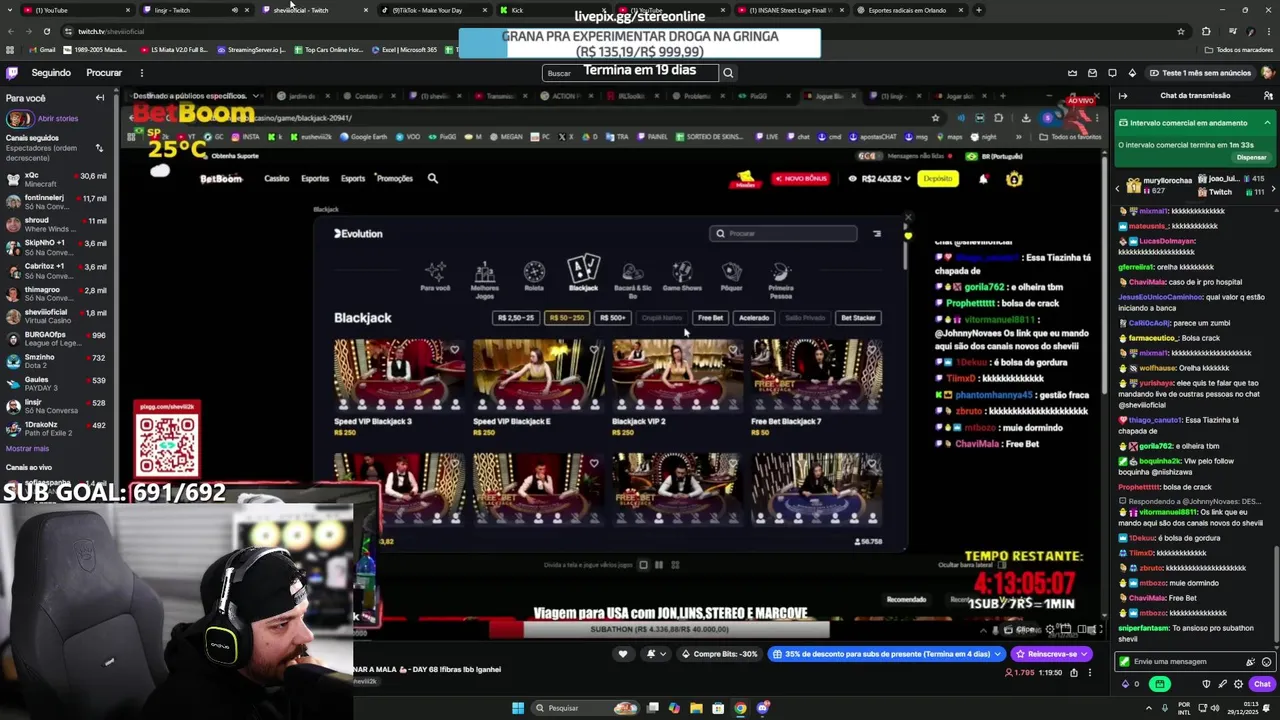Open Chrome from the taskbar
The image size is (1280, 720).
pos(740,708)
